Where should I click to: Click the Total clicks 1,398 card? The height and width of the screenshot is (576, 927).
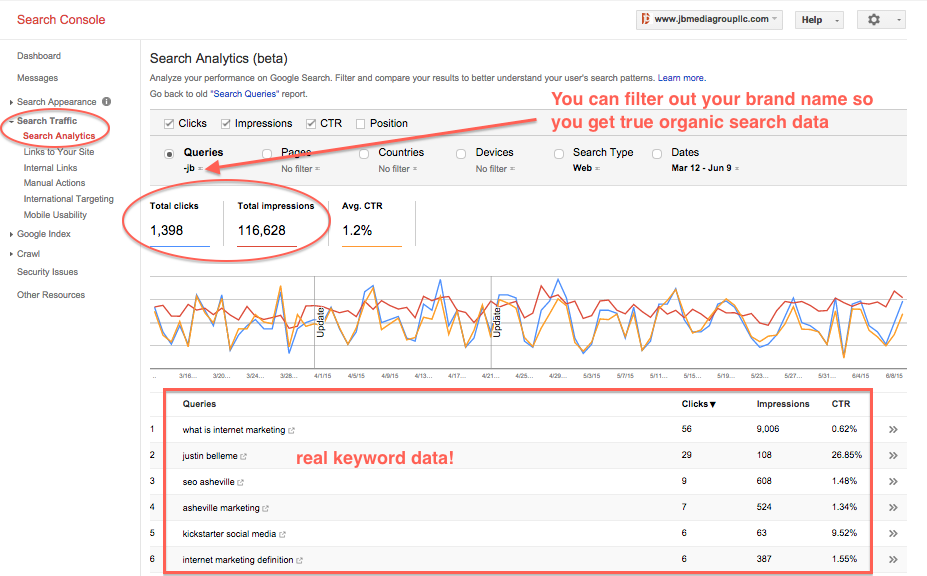coord(180,224)
